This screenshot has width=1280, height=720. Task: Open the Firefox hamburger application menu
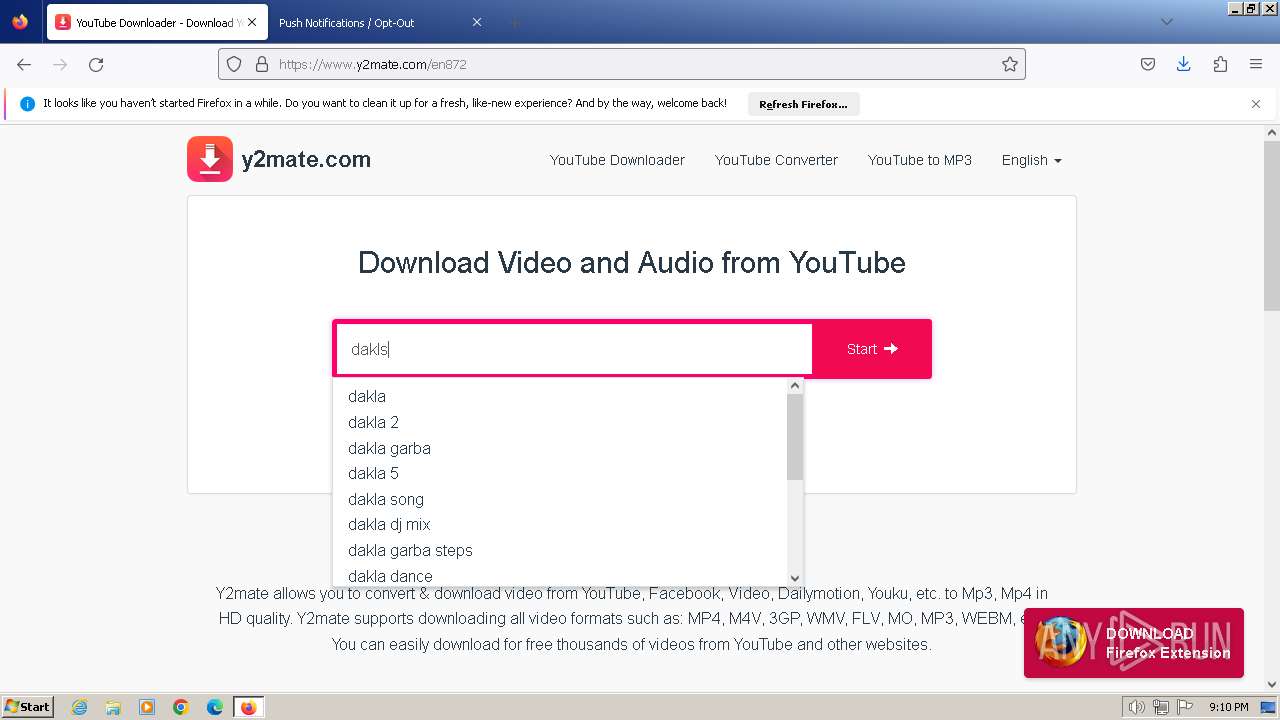click(1256, 64)
